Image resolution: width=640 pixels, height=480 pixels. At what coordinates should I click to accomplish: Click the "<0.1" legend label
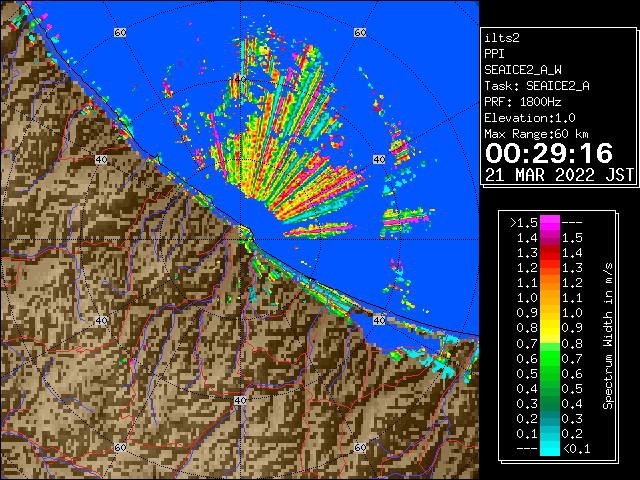[577, 449]
